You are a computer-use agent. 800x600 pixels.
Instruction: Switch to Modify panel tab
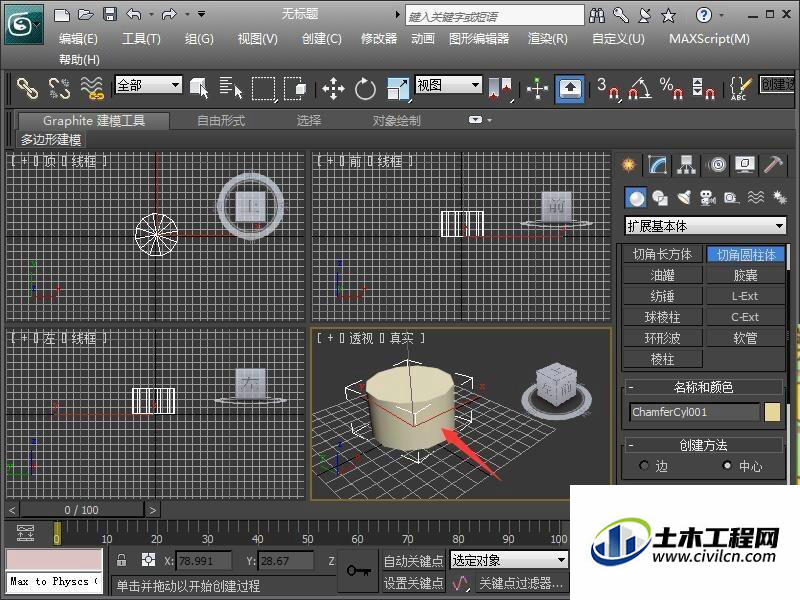(x=658, y=165)
